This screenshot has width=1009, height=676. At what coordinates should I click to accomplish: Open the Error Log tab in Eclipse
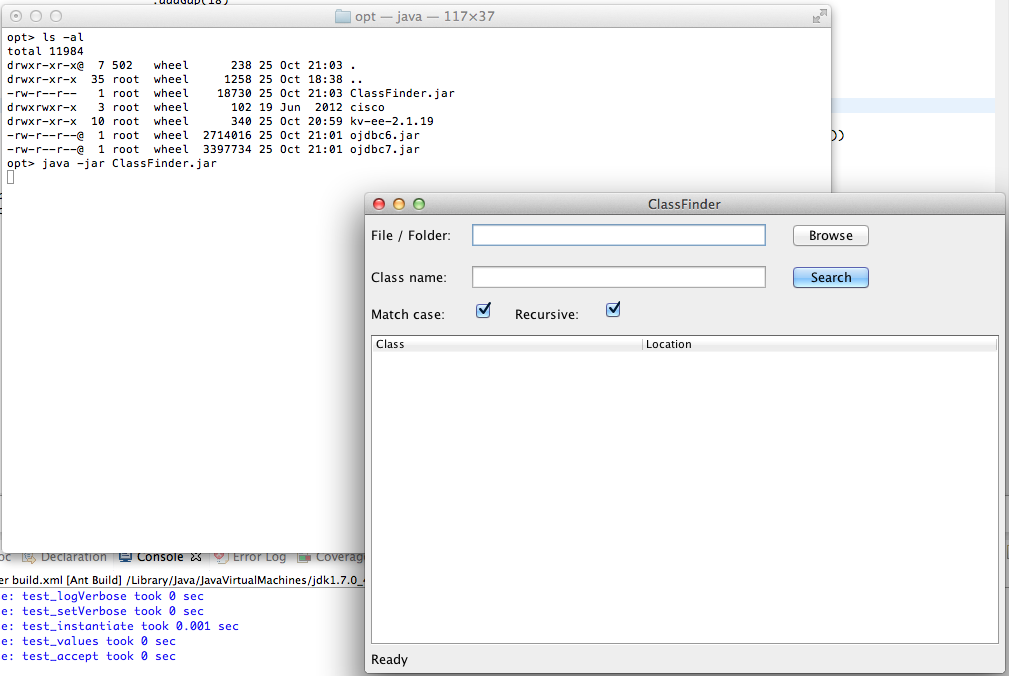click(x=250, y=557)
